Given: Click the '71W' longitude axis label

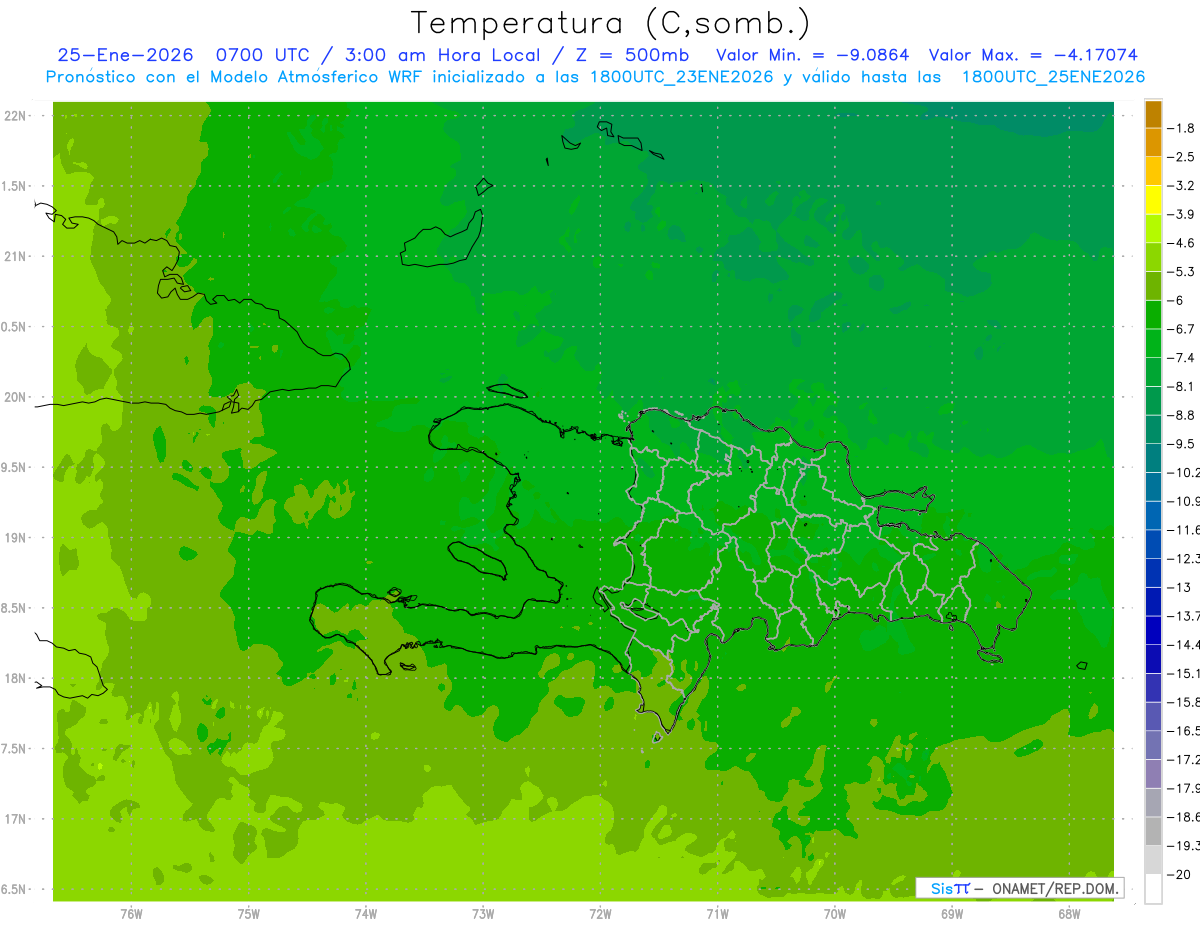Looking at the screenshot, I should 717,914.
